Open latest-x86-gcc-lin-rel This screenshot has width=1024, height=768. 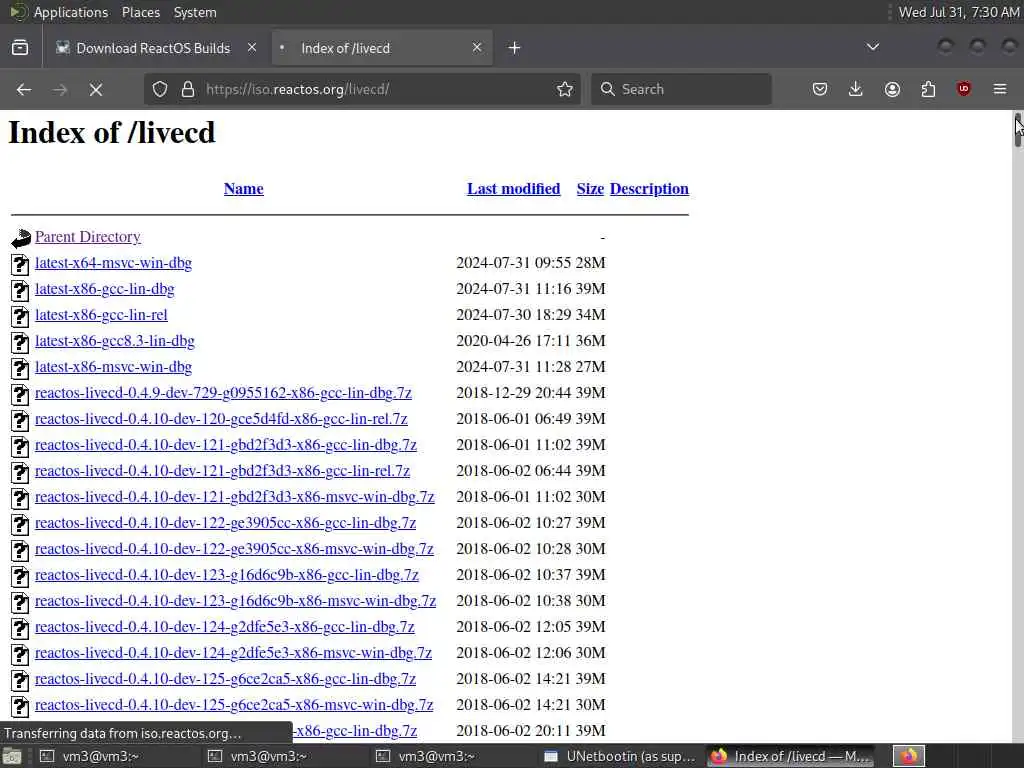(101, 315)
